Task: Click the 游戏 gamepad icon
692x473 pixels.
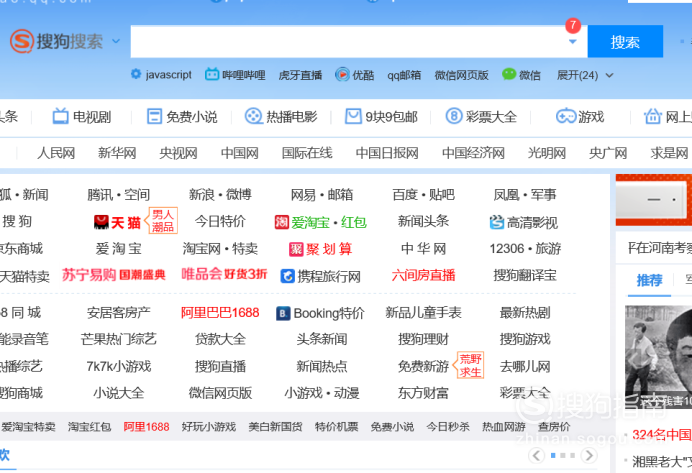Action: coord(565,116)
